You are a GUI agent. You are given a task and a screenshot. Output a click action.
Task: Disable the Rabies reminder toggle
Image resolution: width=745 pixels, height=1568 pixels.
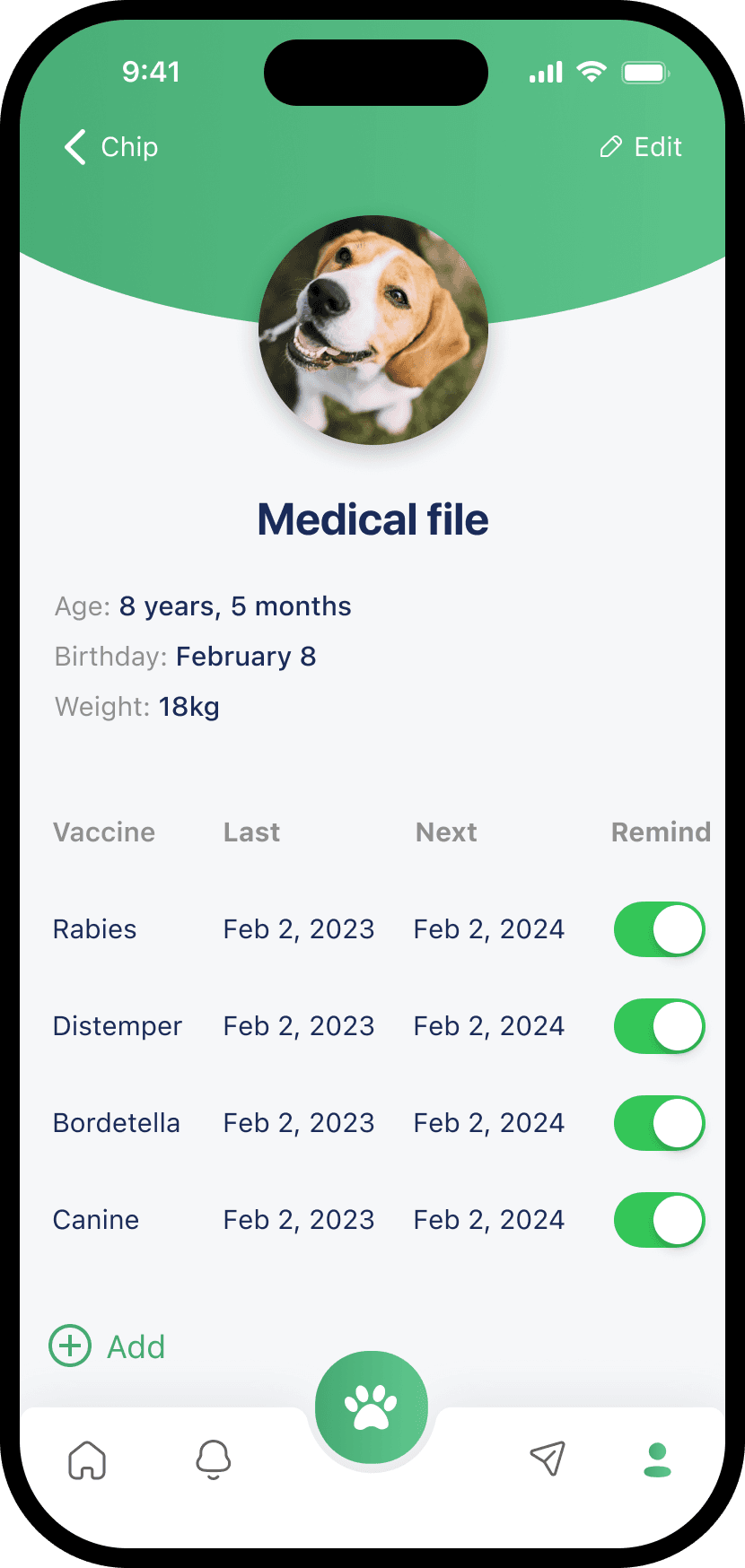(660, 929)
